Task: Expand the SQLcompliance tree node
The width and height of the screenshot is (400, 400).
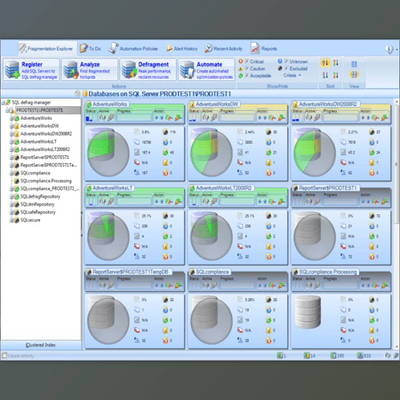Action: 11,173
